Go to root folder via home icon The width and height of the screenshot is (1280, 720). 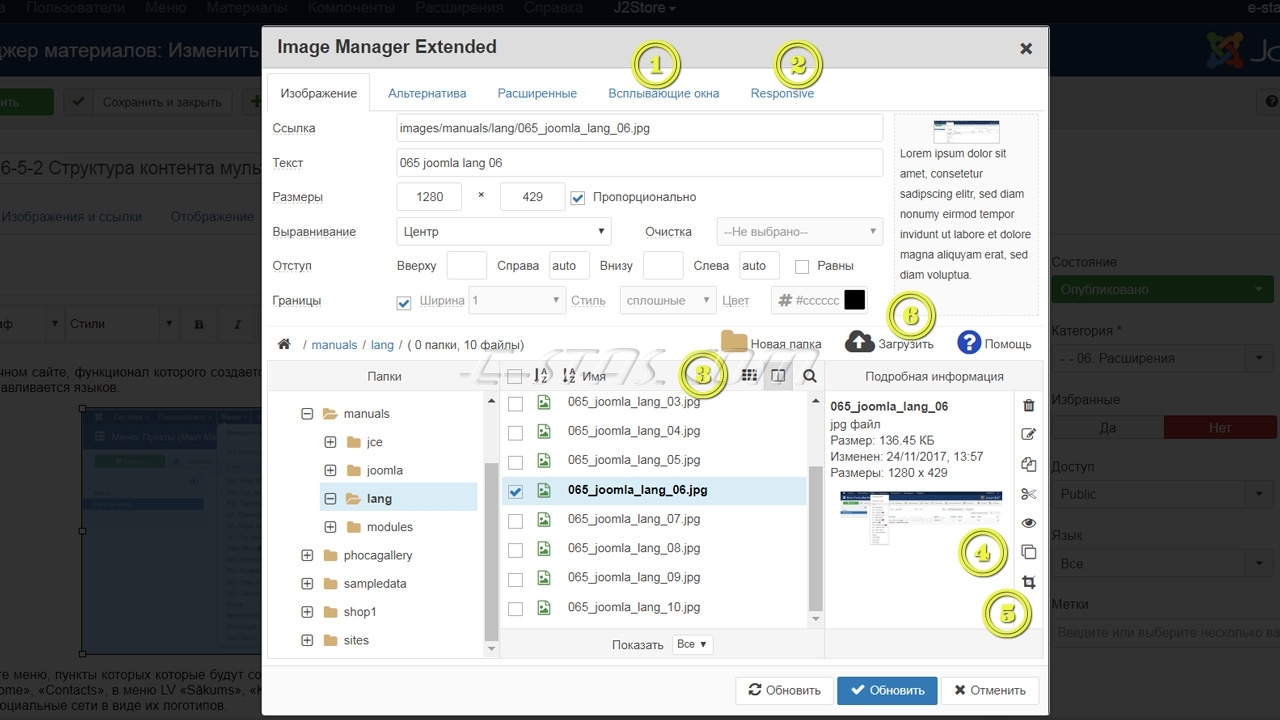click(x=284, y=344)
